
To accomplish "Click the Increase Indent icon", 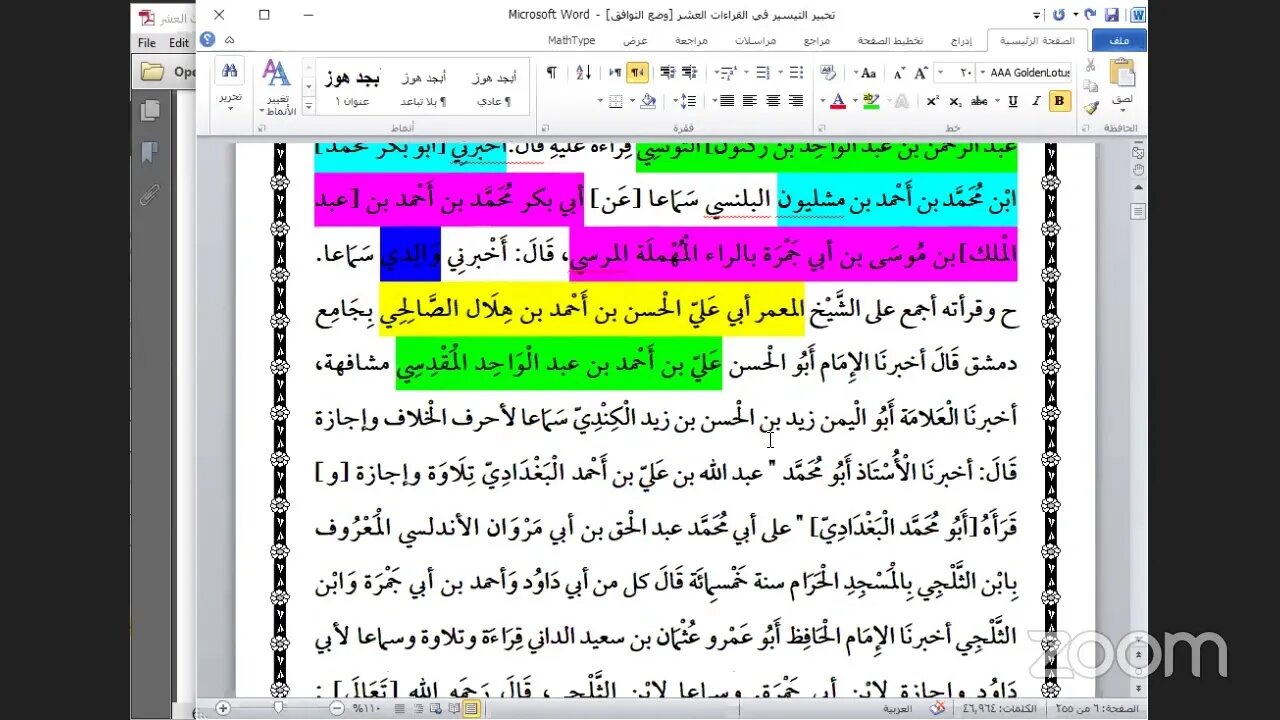I will pos(666,72).
